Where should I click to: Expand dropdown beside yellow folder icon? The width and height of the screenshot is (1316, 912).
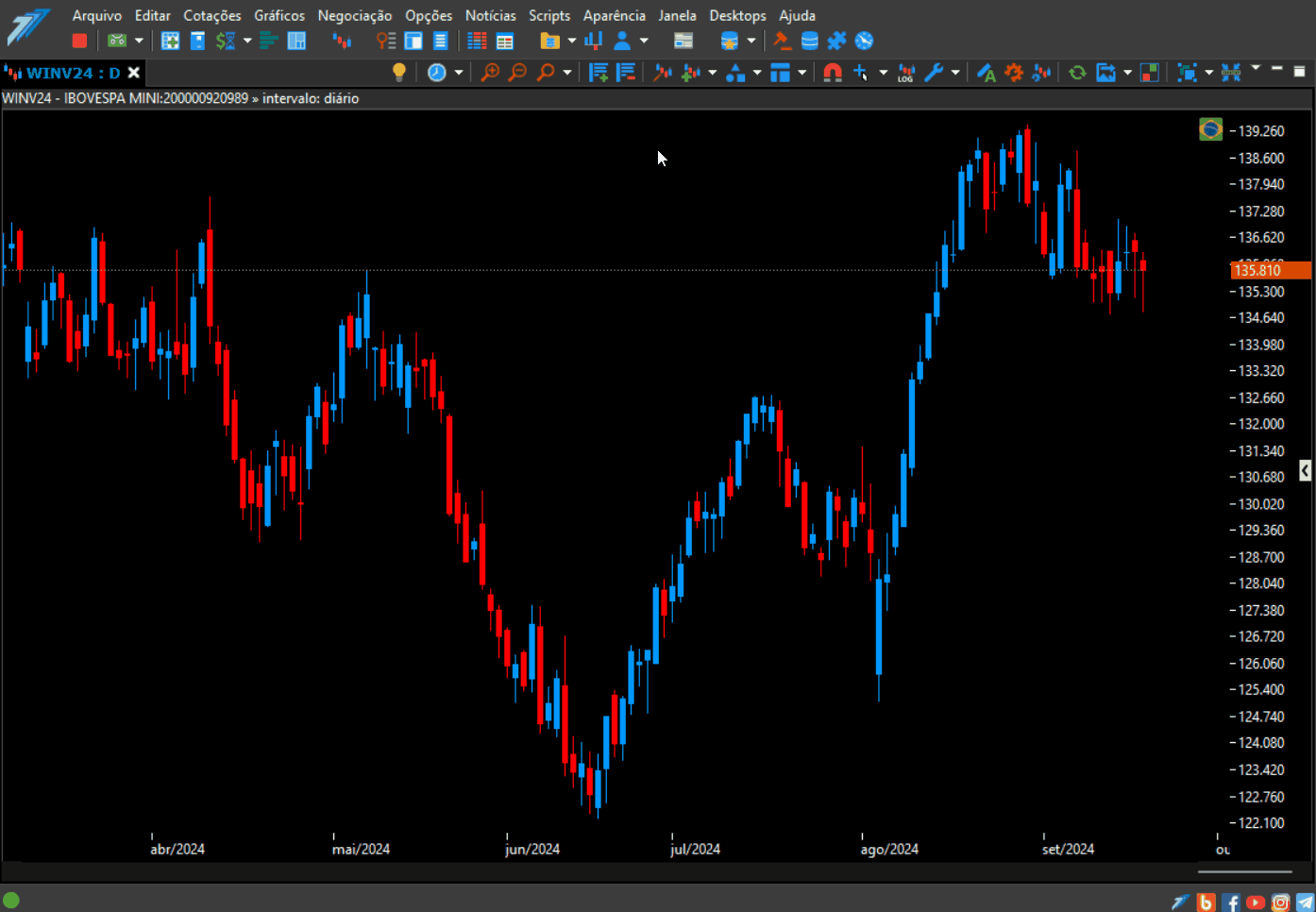pyautogui.click(x=571, y=41)
